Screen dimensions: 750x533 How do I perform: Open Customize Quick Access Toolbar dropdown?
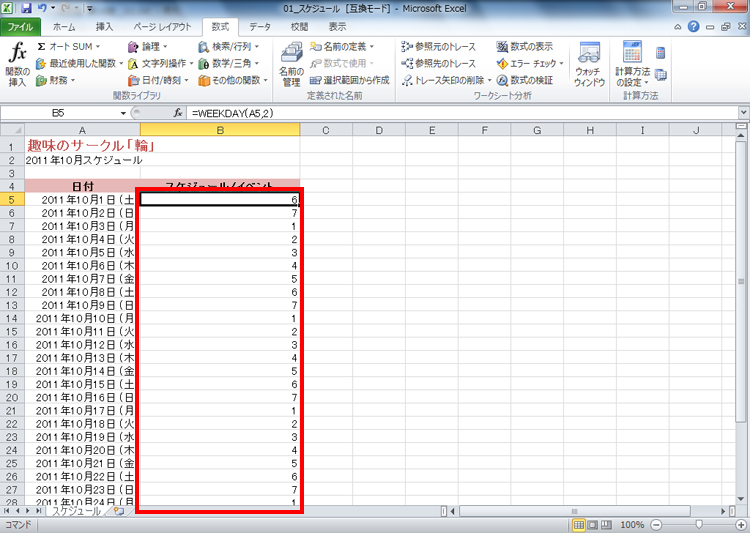coord(89,8)
